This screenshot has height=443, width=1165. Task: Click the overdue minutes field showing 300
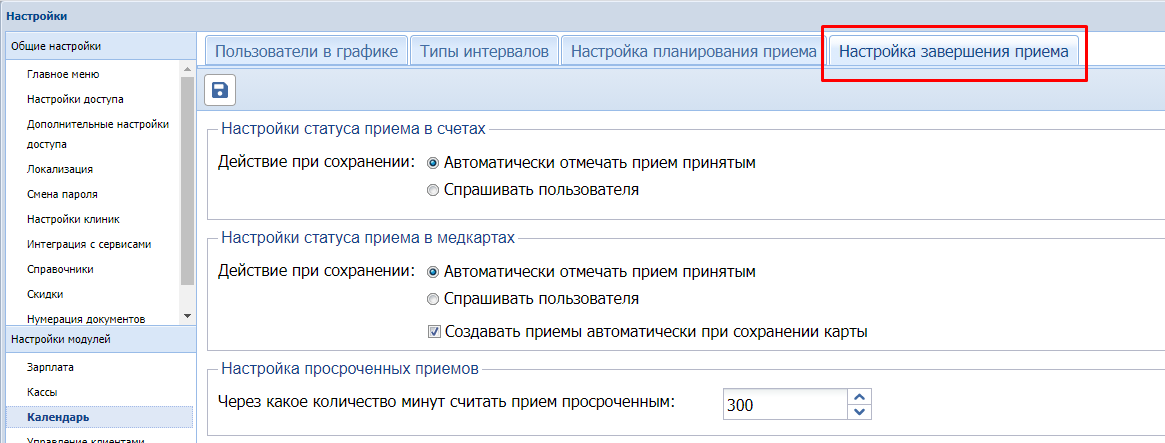pos(784,405)
